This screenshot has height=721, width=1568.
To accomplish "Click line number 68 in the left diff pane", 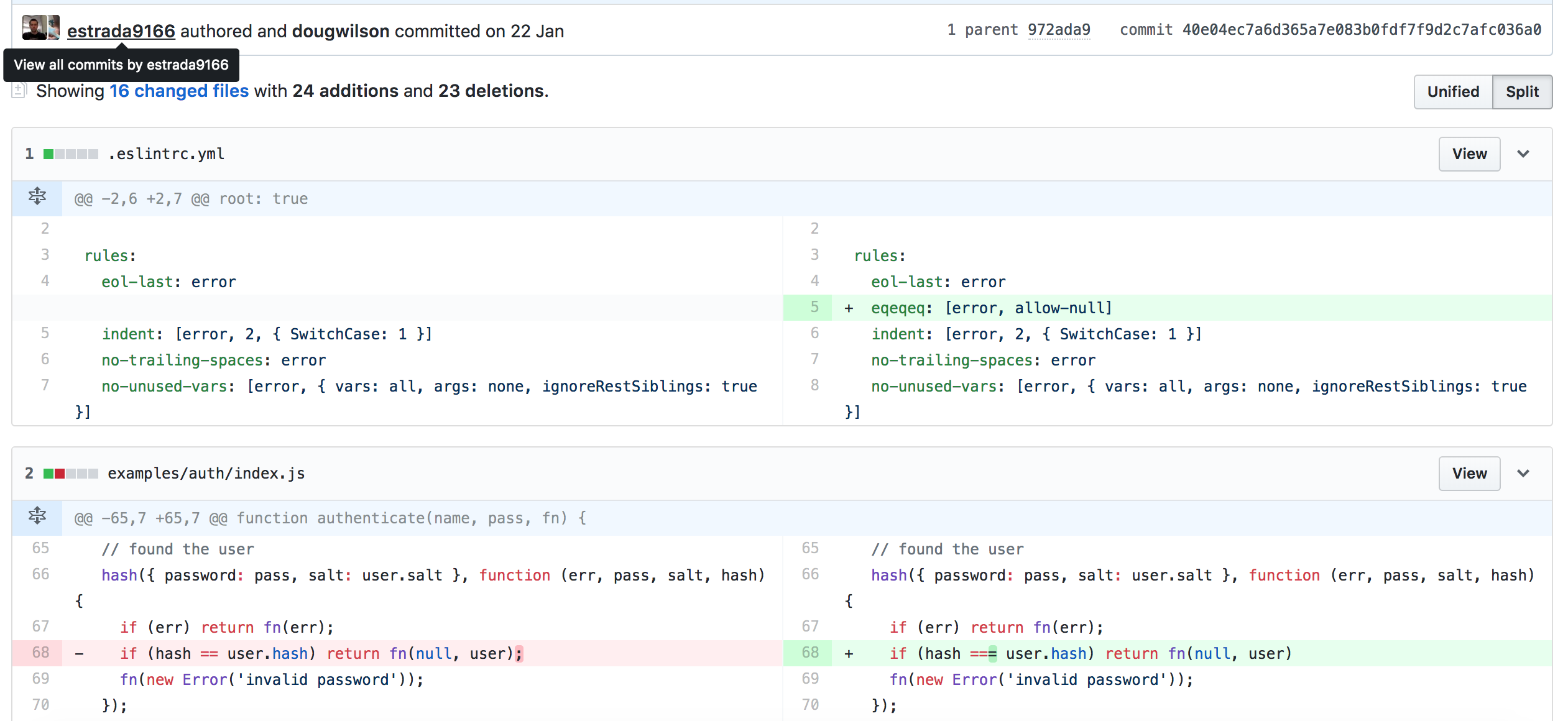I will click(x=40, y=653).
